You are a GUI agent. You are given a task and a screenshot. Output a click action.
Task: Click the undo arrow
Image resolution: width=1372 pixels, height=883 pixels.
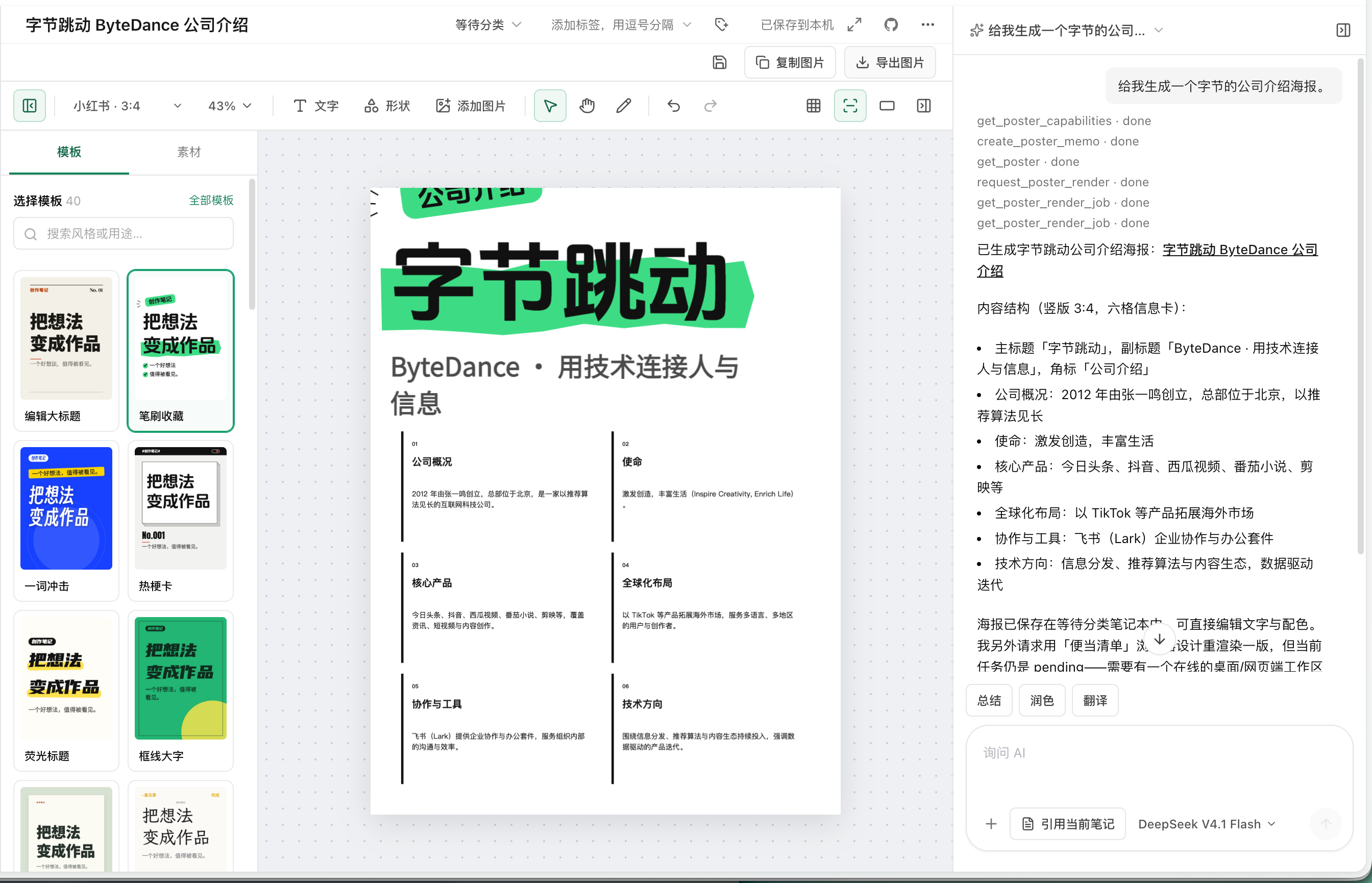tap(674, 106)
